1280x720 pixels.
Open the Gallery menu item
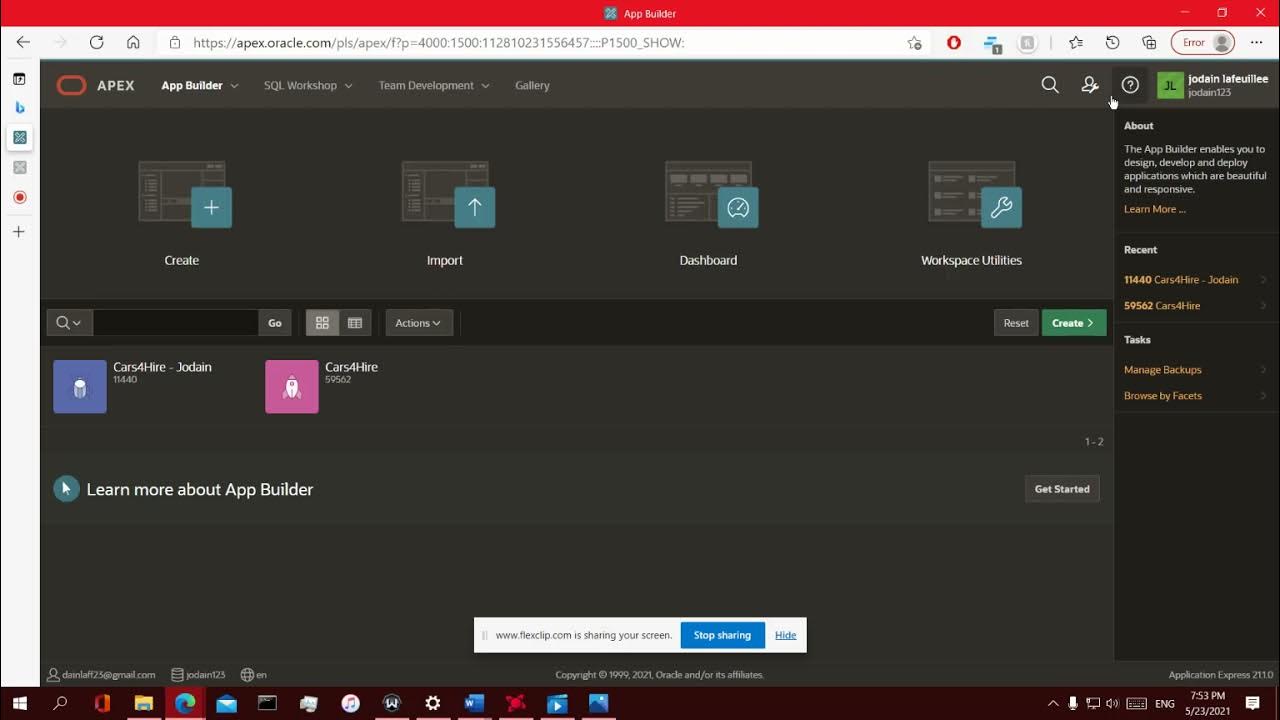point(532,85)
